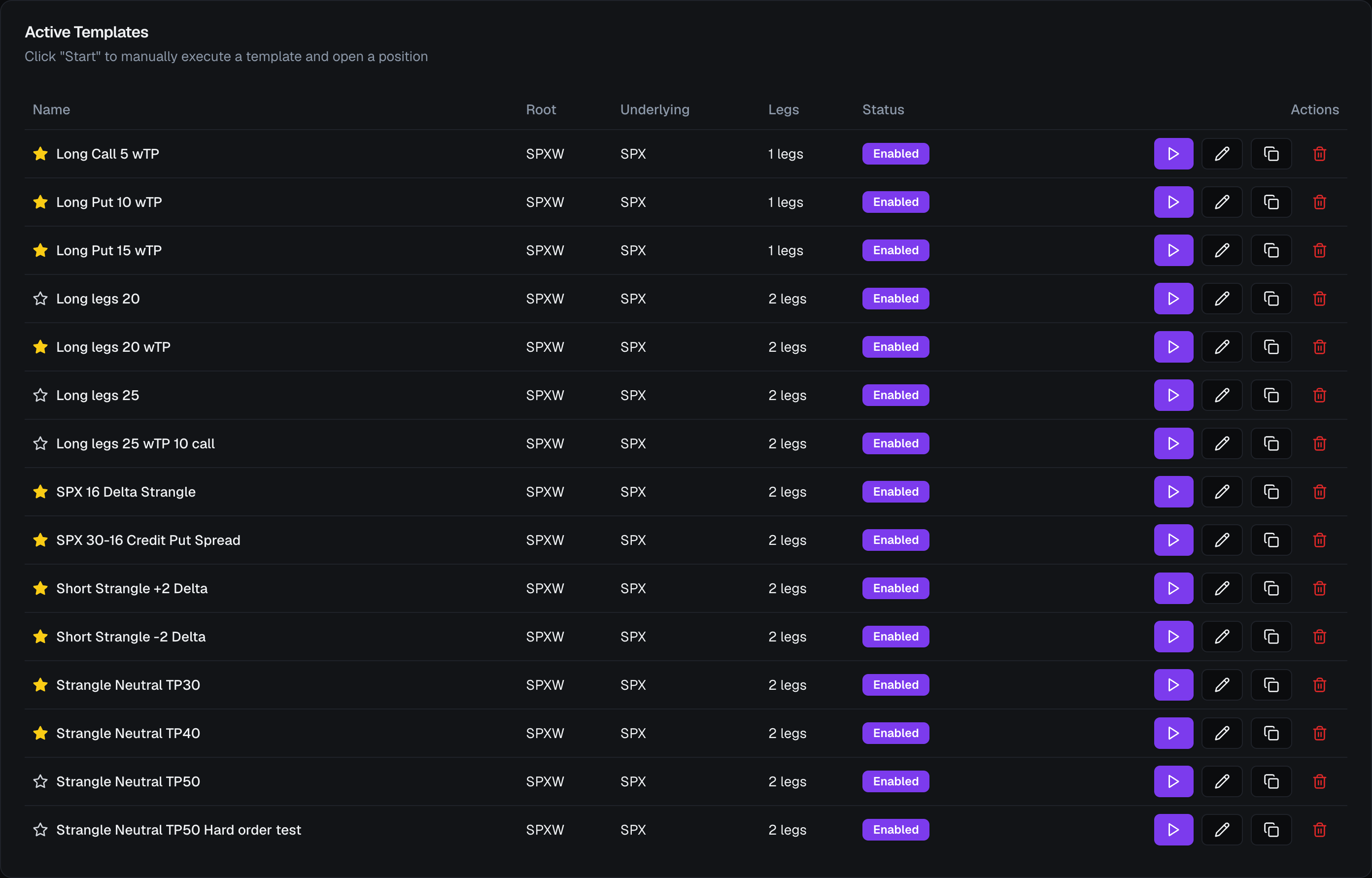Star Strangle Neutral TP50 Hard order test
Screen dimensions: 1372x878
40,830
